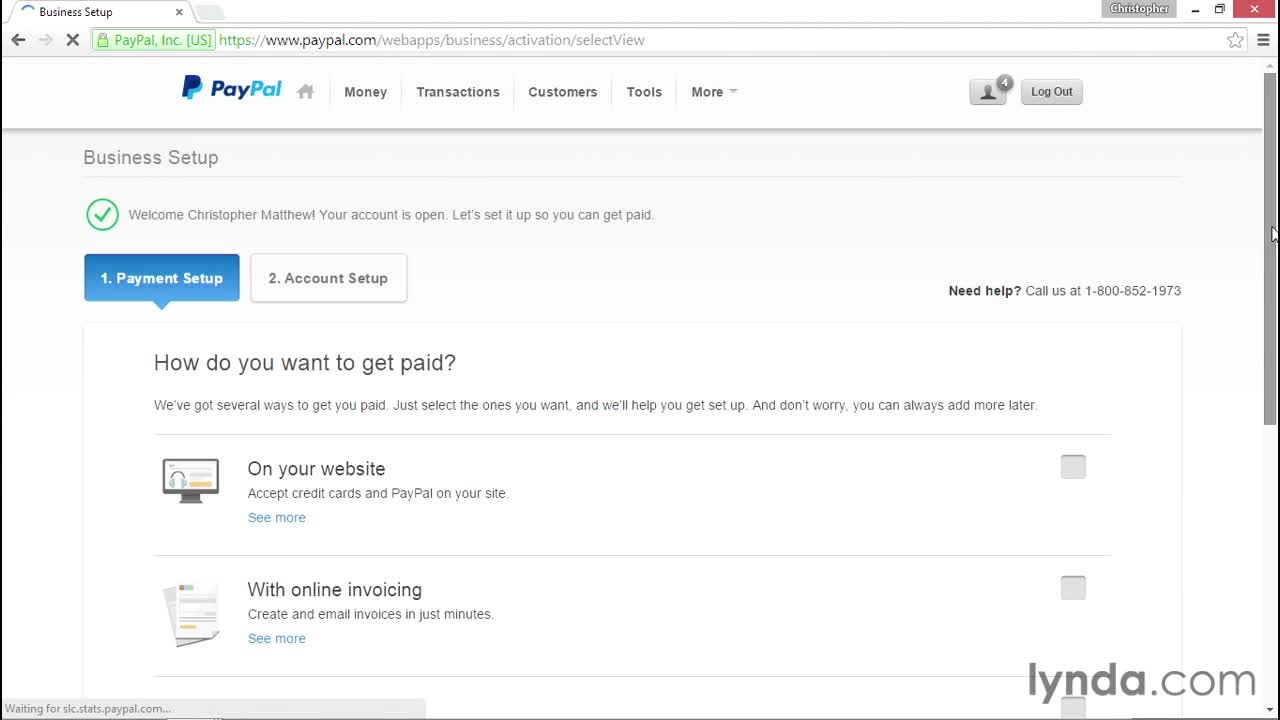This screenshot has height=720, width=1280.
Task: Click the online invoicing documents icon
Action: click(x=191, y=615)
